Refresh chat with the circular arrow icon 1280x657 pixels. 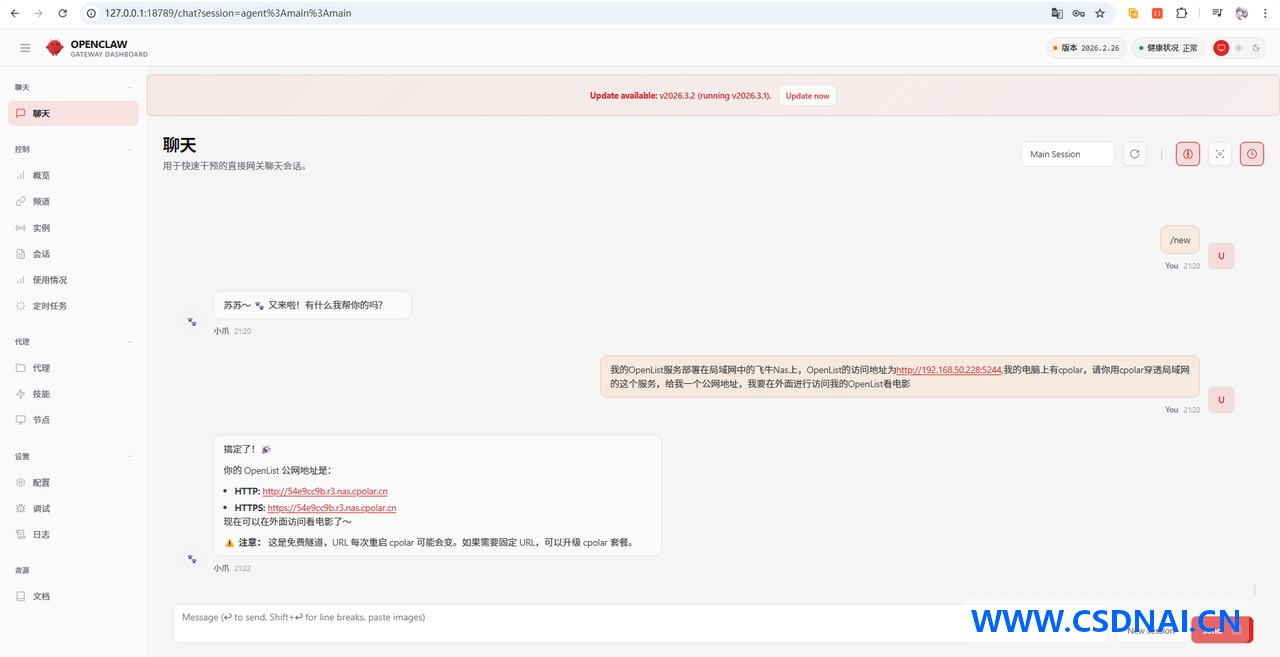(x=1134, y=154)
